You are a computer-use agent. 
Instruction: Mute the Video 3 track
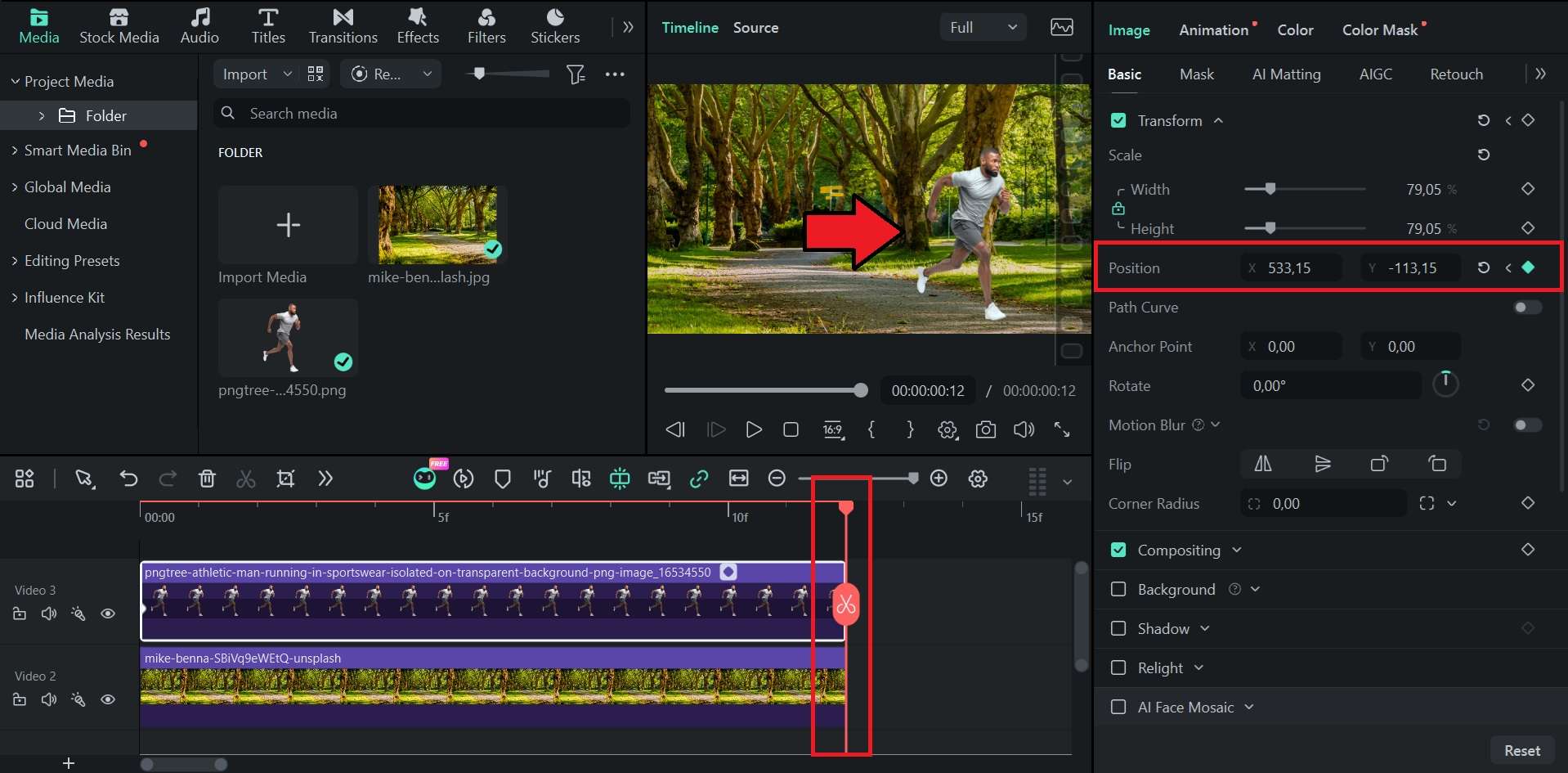coord(49,613)
